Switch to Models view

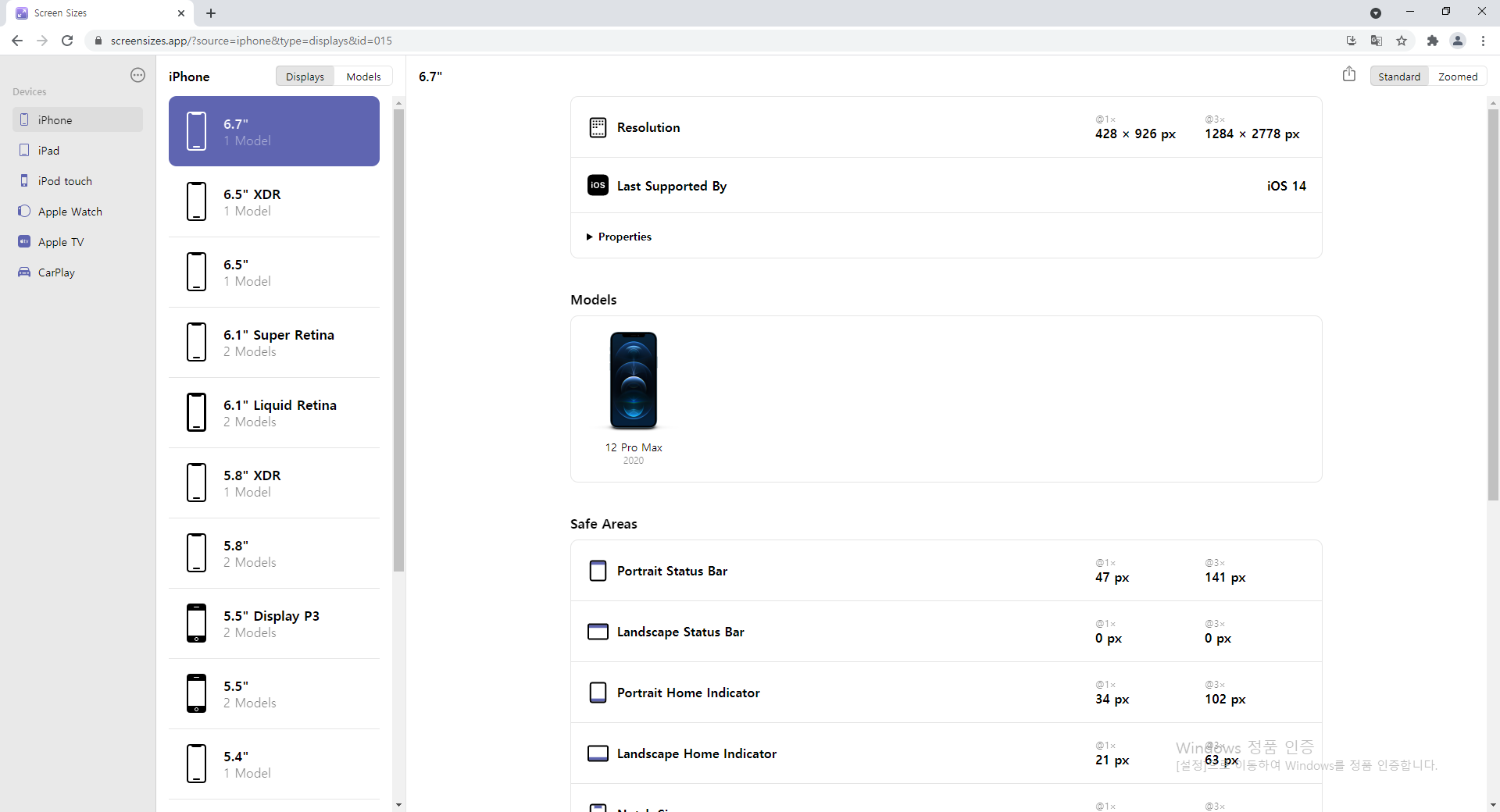[363, 77]
